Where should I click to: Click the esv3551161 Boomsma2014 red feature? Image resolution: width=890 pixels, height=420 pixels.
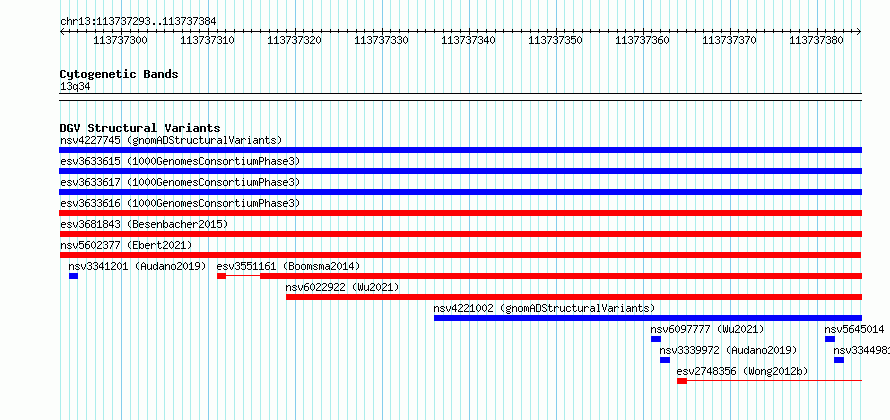tap(539, 276)
